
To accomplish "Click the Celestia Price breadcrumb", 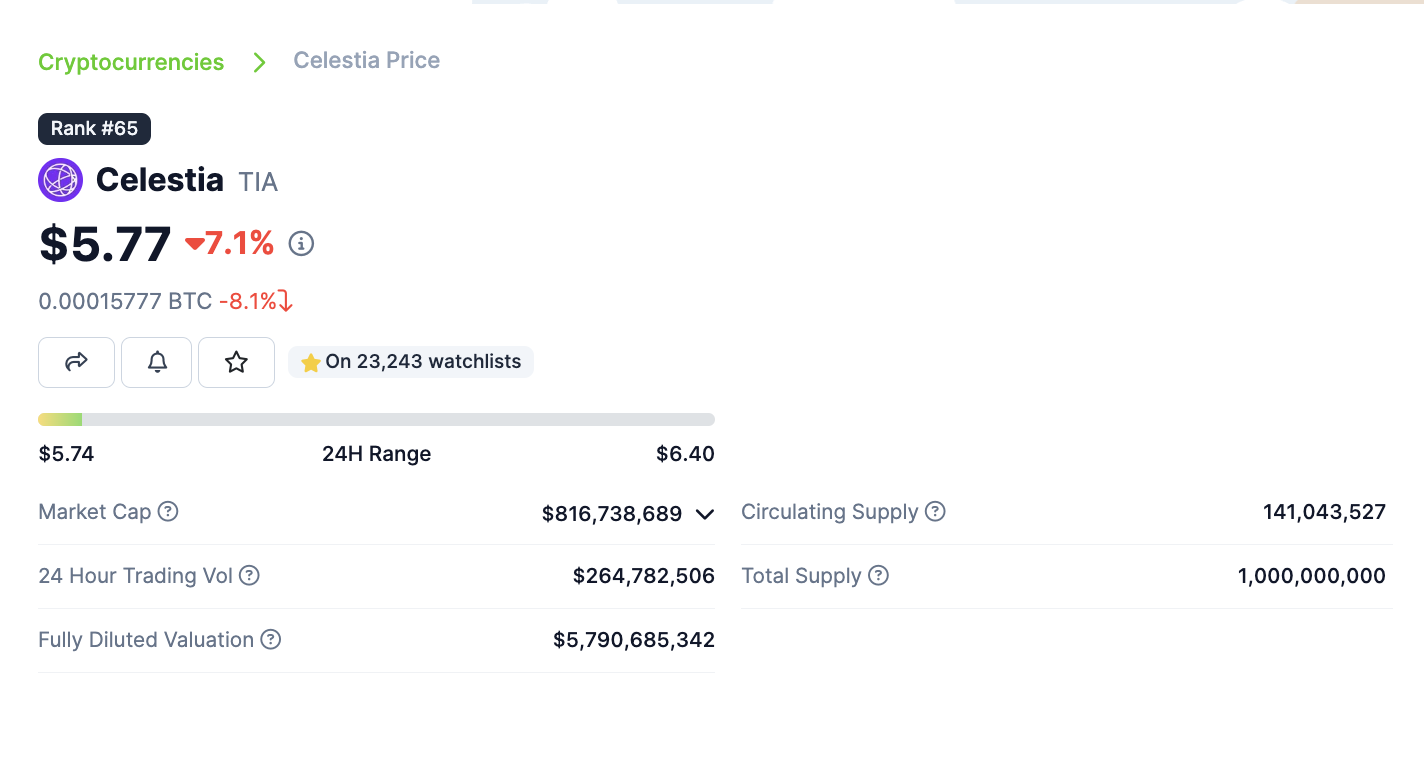I will [366, 60].
